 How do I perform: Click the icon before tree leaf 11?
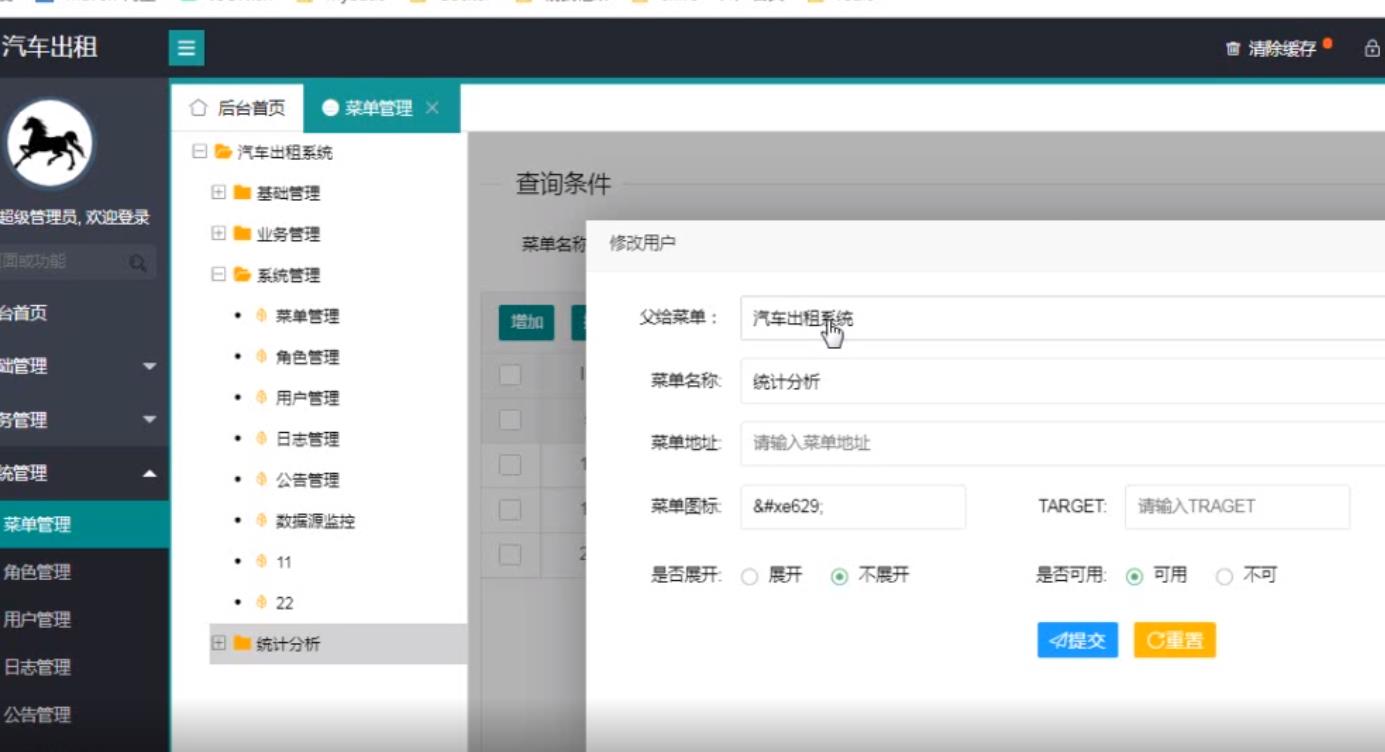(x=262, y=562)
